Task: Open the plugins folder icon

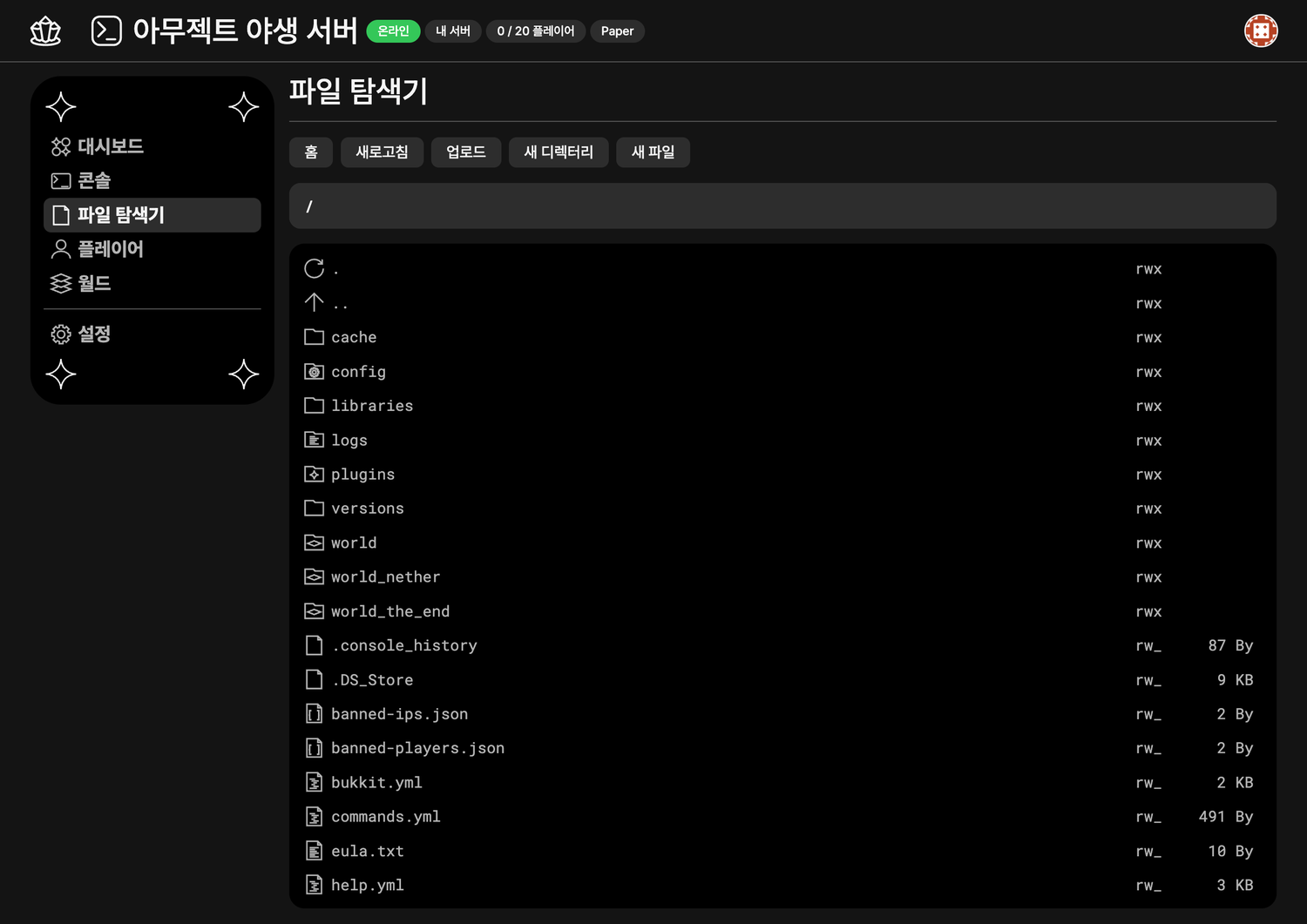Action: pyautogui.click(x=315, y=475)
